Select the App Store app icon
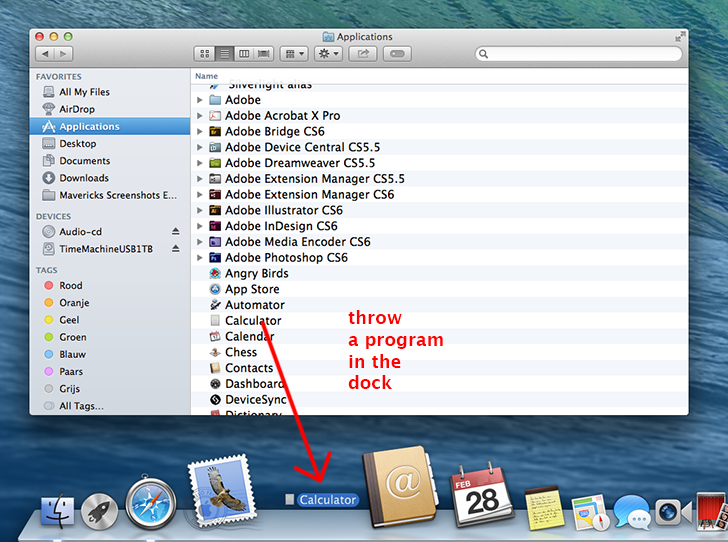The width and height of the screenshot is (728, 542). 215,289
